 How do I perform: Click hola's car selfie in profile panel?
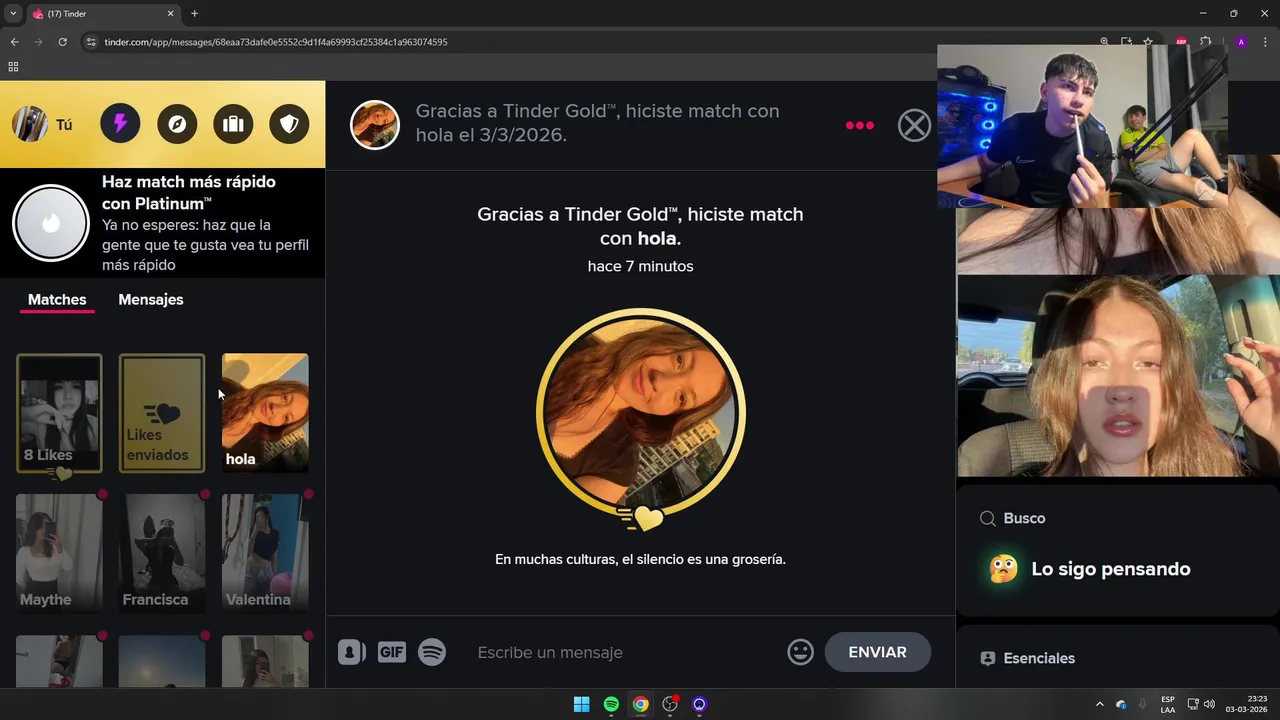tap(1118, 377)
